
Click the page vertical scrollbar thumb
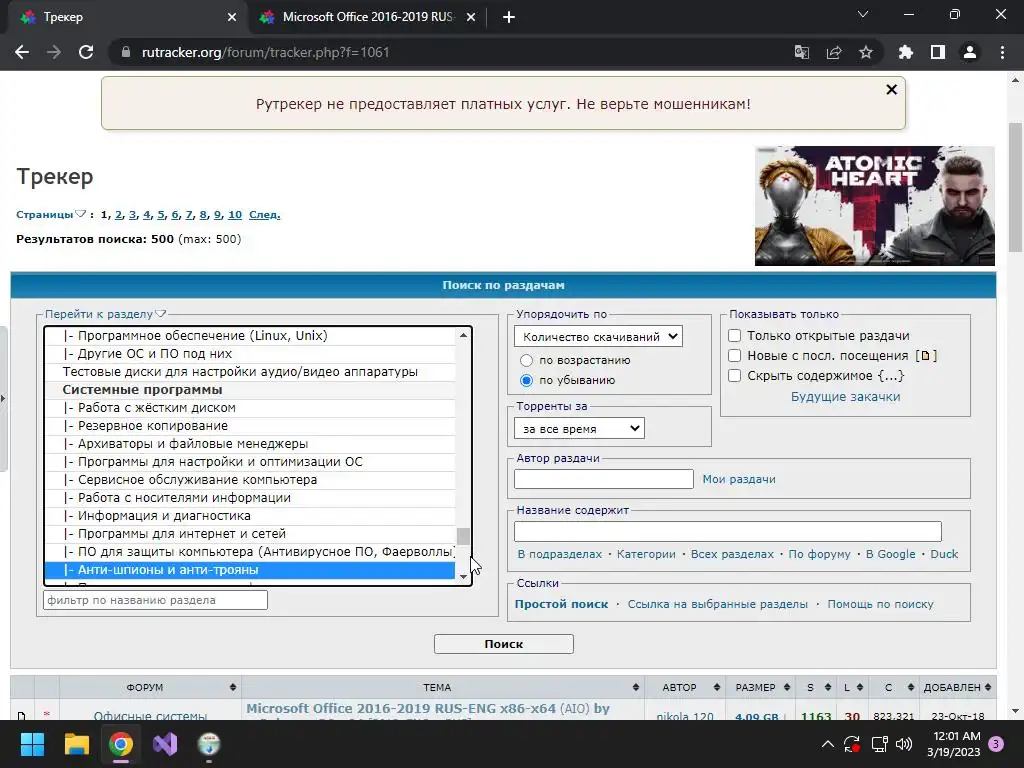[x=1016, y=187]
